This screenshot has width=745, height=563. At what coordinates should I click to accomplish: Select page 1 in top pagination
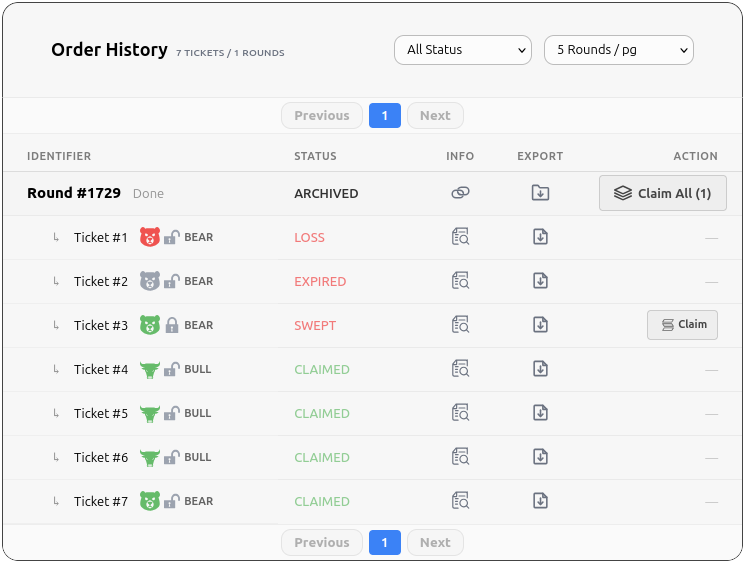coord(384,116)
